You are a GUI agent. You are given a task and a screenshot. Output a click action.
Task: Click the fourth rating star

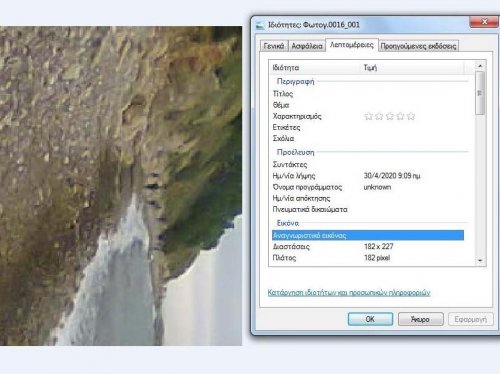pyautogui.click(x=400, y=116)
